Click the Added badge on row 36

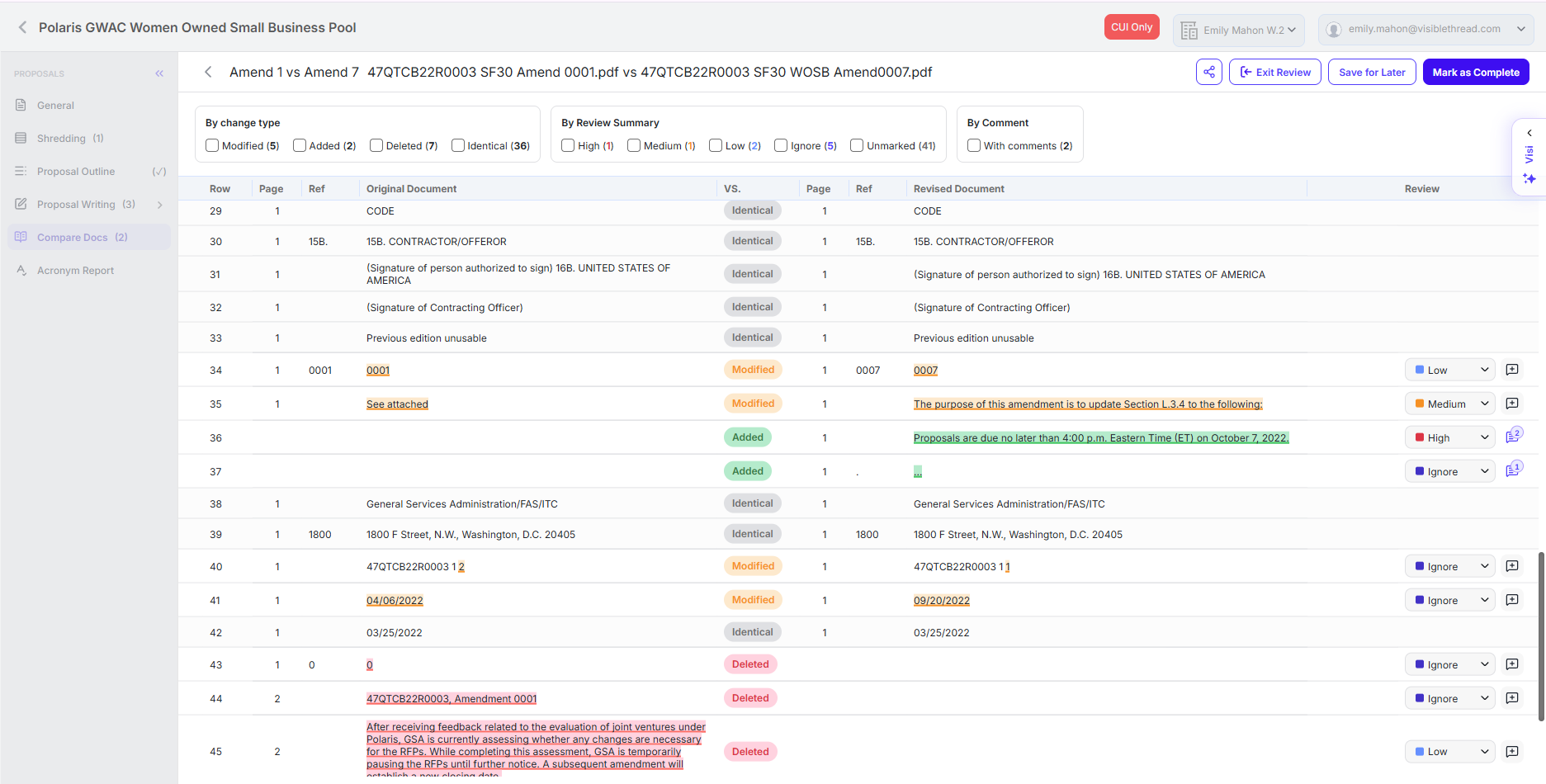coord(748,437)
